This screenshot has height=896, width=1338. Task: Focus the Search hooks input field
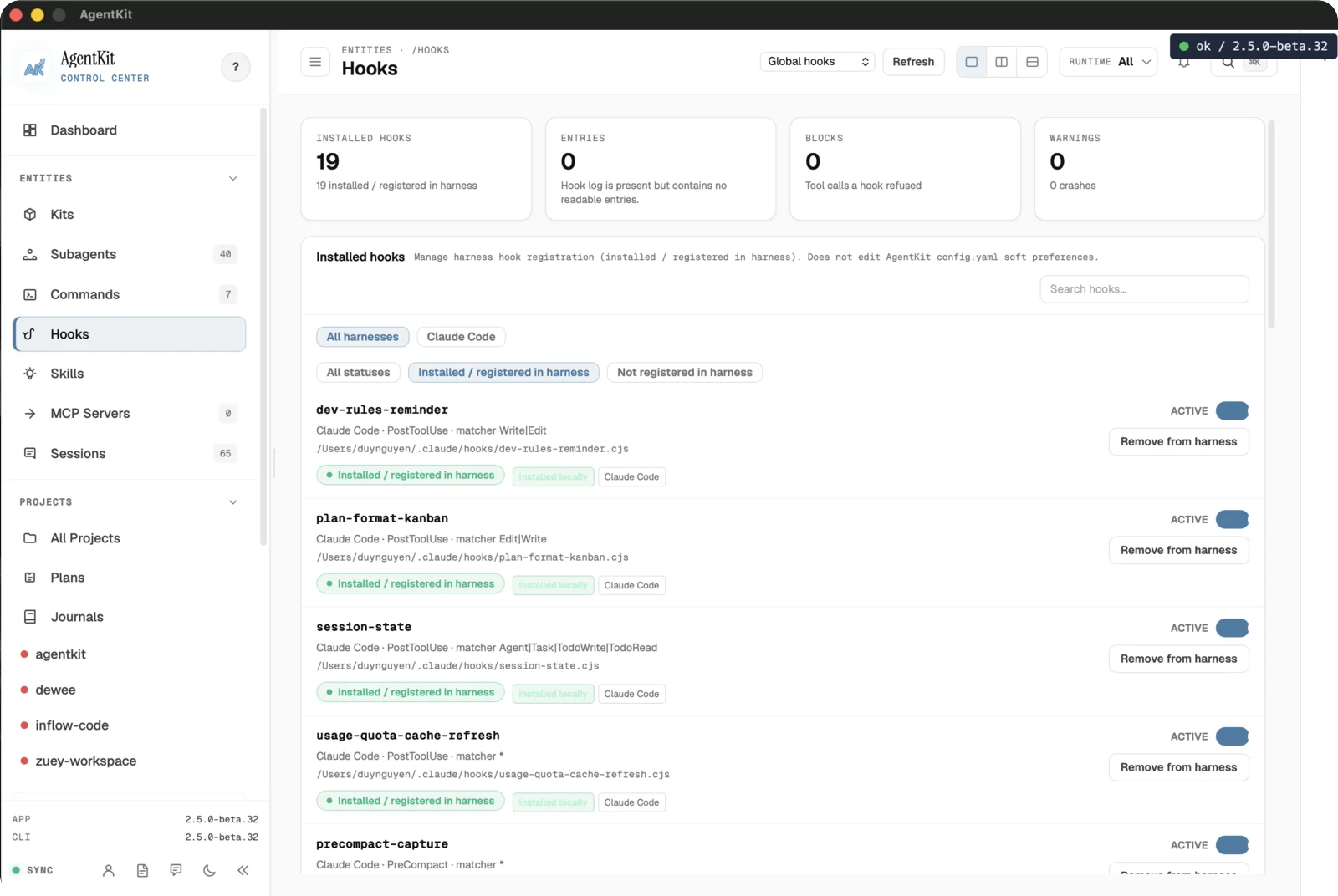coord(1144,289)
